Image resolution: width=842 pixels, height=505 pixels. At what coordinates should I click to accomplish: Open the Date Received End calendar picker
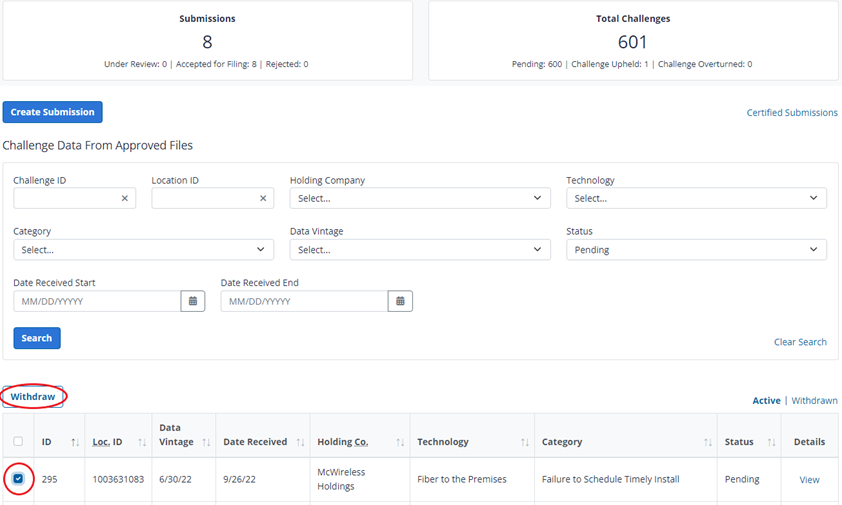tap(400, 301)
